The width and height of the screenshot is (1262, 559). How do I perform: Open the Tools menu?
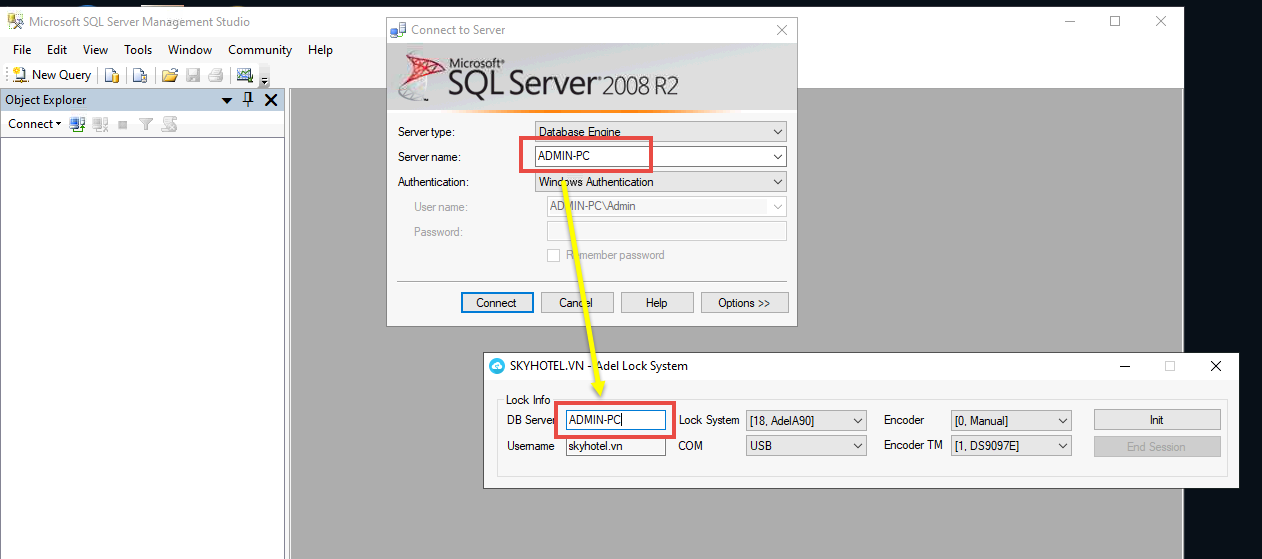coord(138,50)
